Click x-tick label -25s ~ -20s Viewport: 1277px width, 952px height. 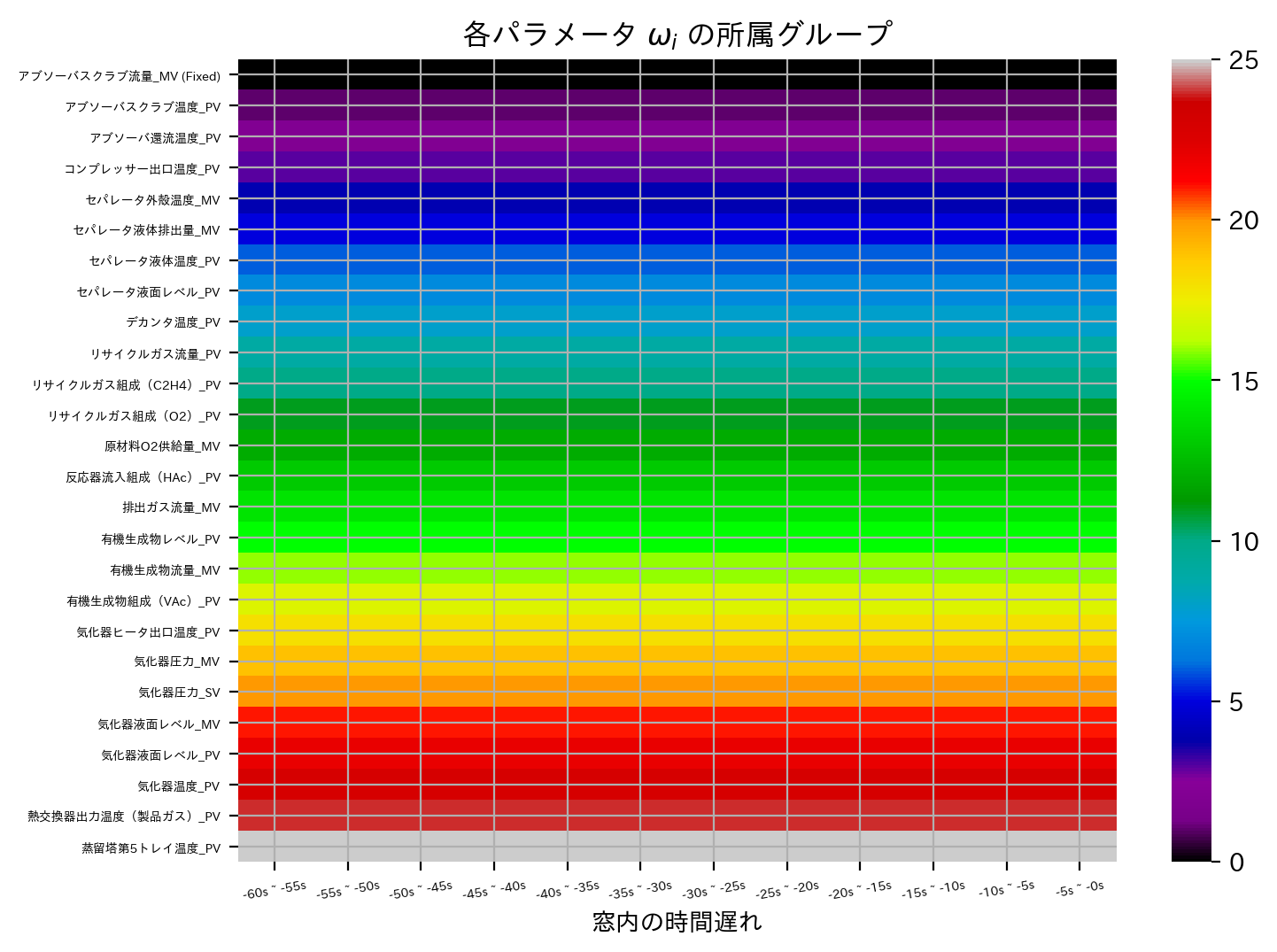[x=787, y=890]
